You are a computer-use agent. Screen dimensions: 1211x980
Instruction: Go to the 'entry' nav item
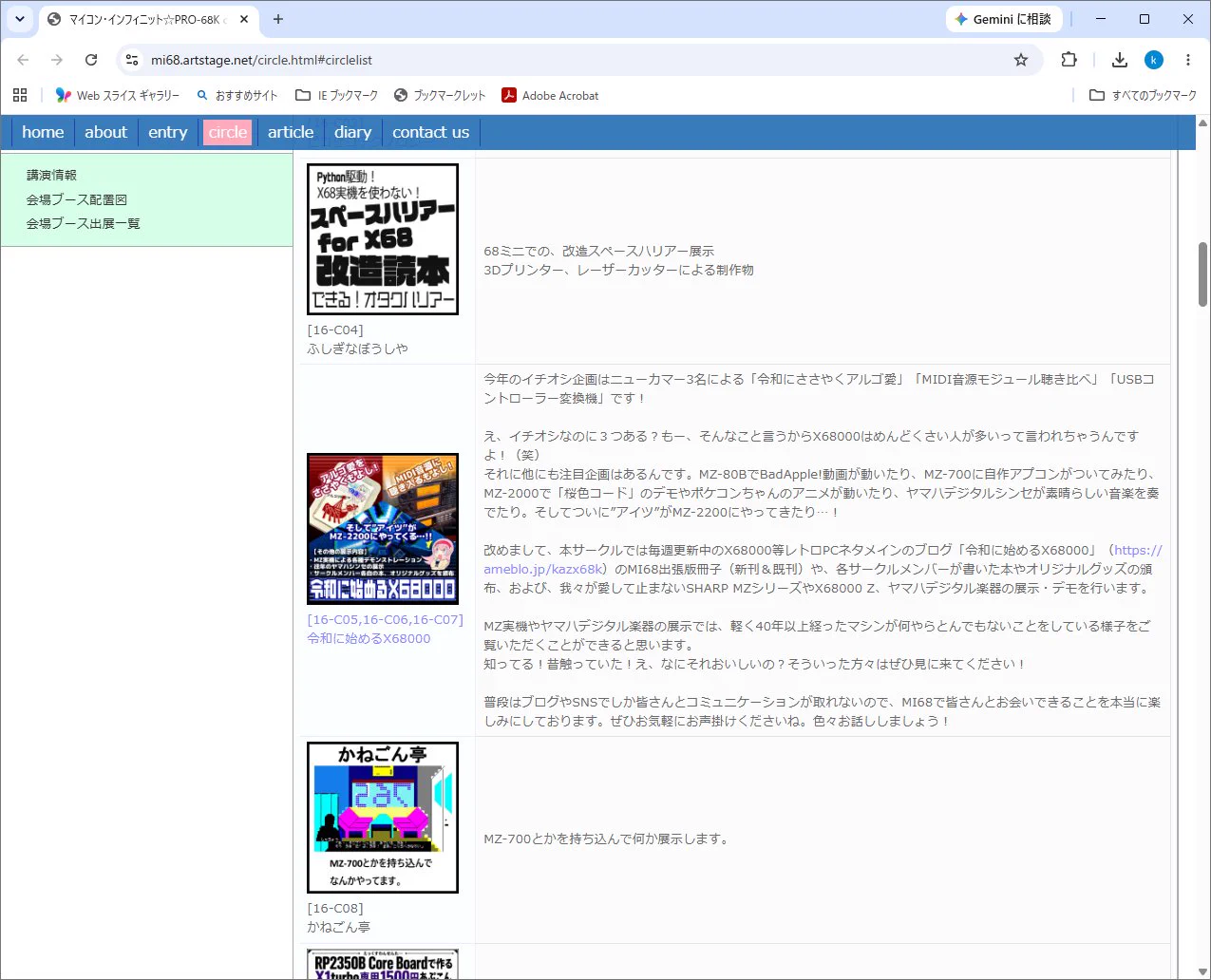point(168,132)
